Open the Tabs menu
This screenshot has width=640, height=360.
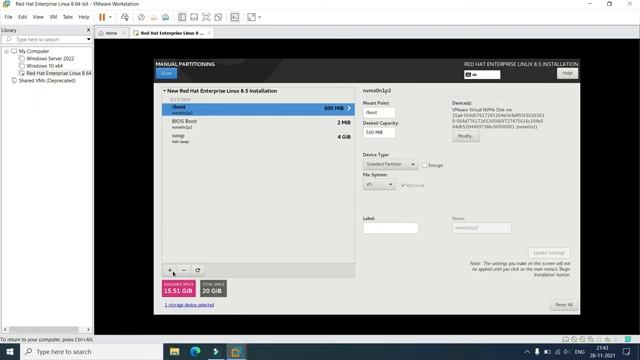click(68, 17)
